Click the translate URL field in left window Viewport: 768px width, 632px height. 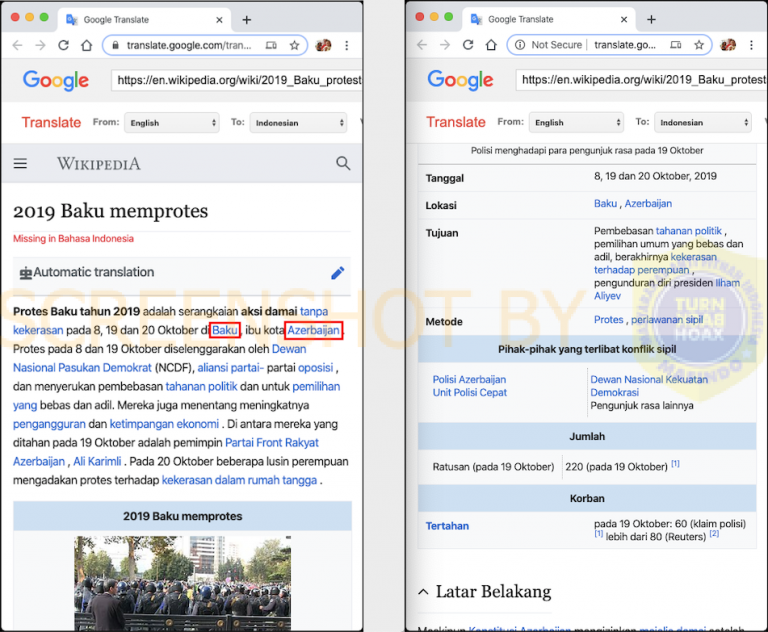coord(237,80)
